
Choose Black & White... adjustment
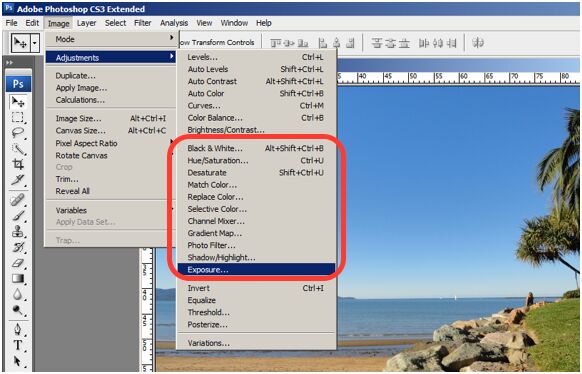pyautogui.click(x=256, y=148)
